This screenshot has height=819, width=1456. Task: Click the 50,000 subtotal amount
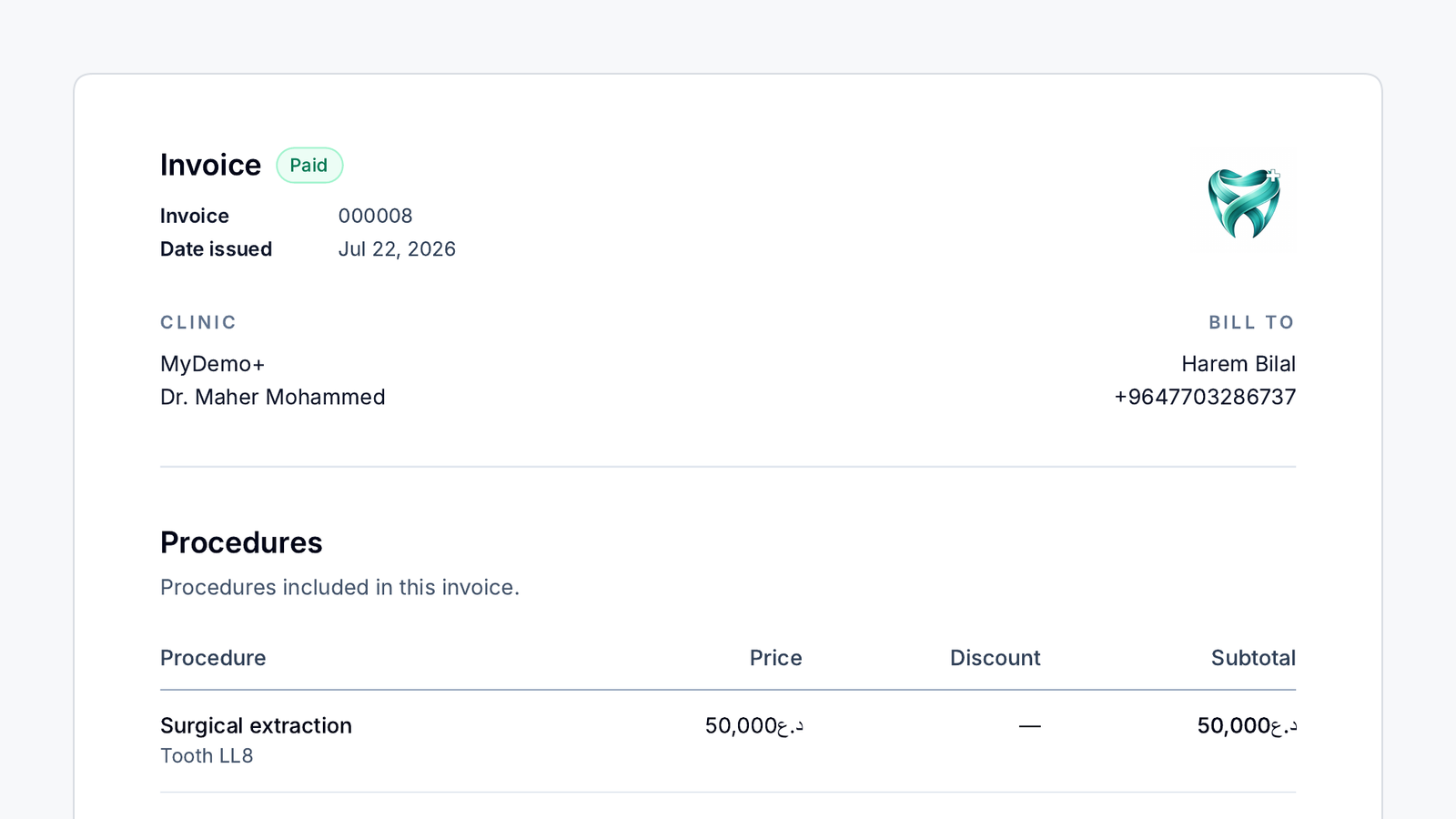click(x=1247, y=725)
